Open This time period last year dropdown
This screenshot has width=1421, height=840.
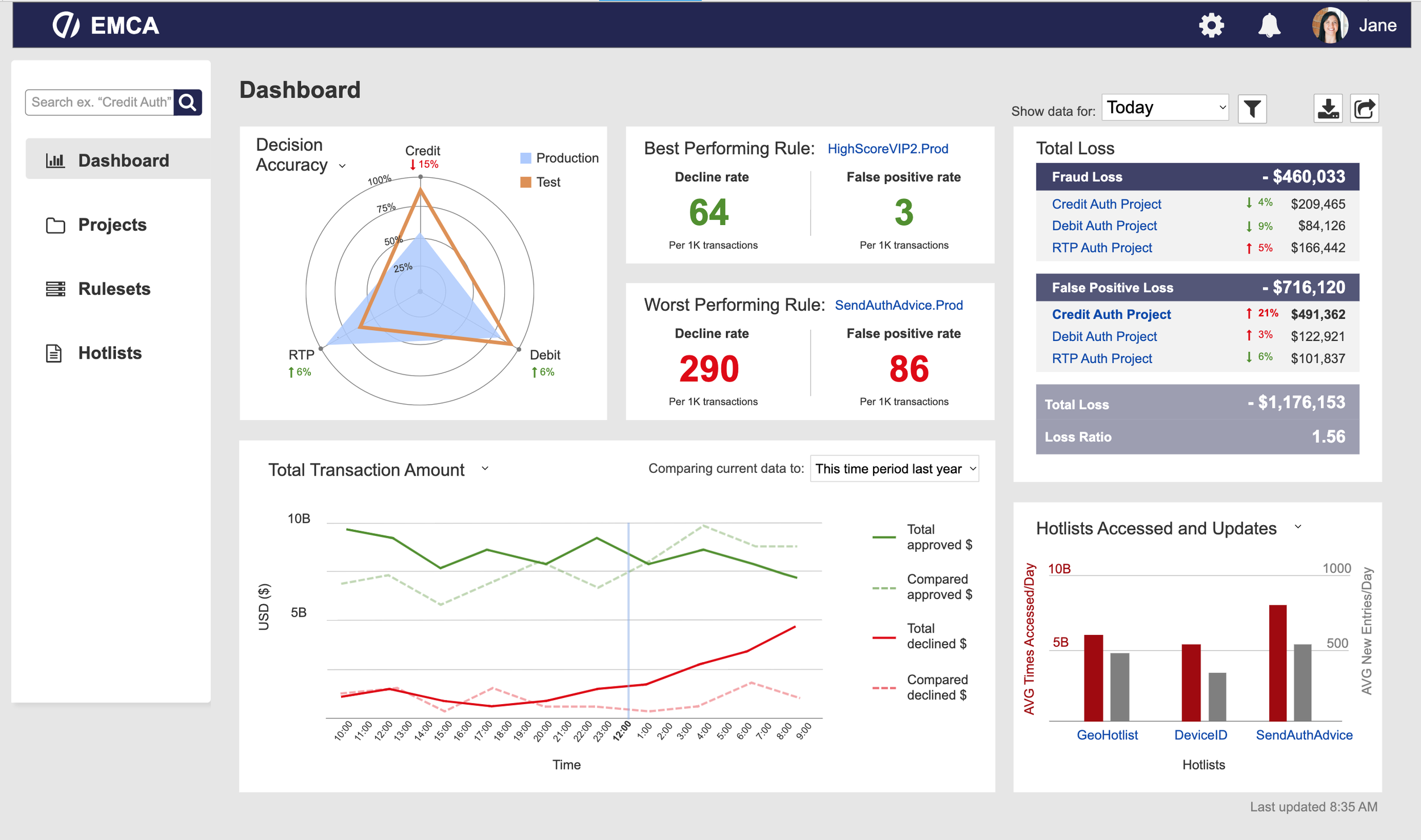tap(894, 469)
